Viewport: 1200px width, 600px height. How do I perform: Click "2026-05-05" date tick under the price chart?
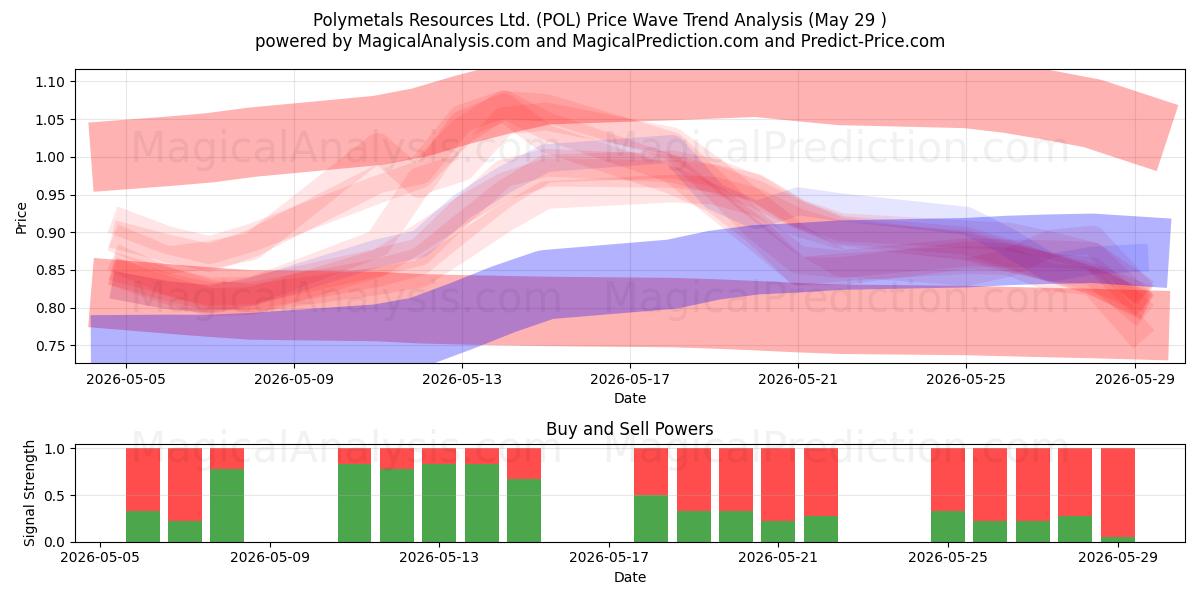point(126,380)
